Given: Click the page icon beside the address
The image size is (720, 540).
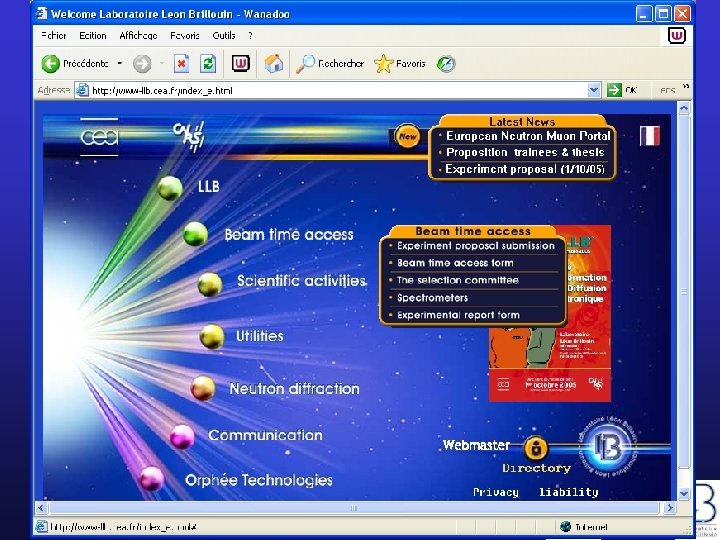Looking at the screenshot, I should 82,90.
